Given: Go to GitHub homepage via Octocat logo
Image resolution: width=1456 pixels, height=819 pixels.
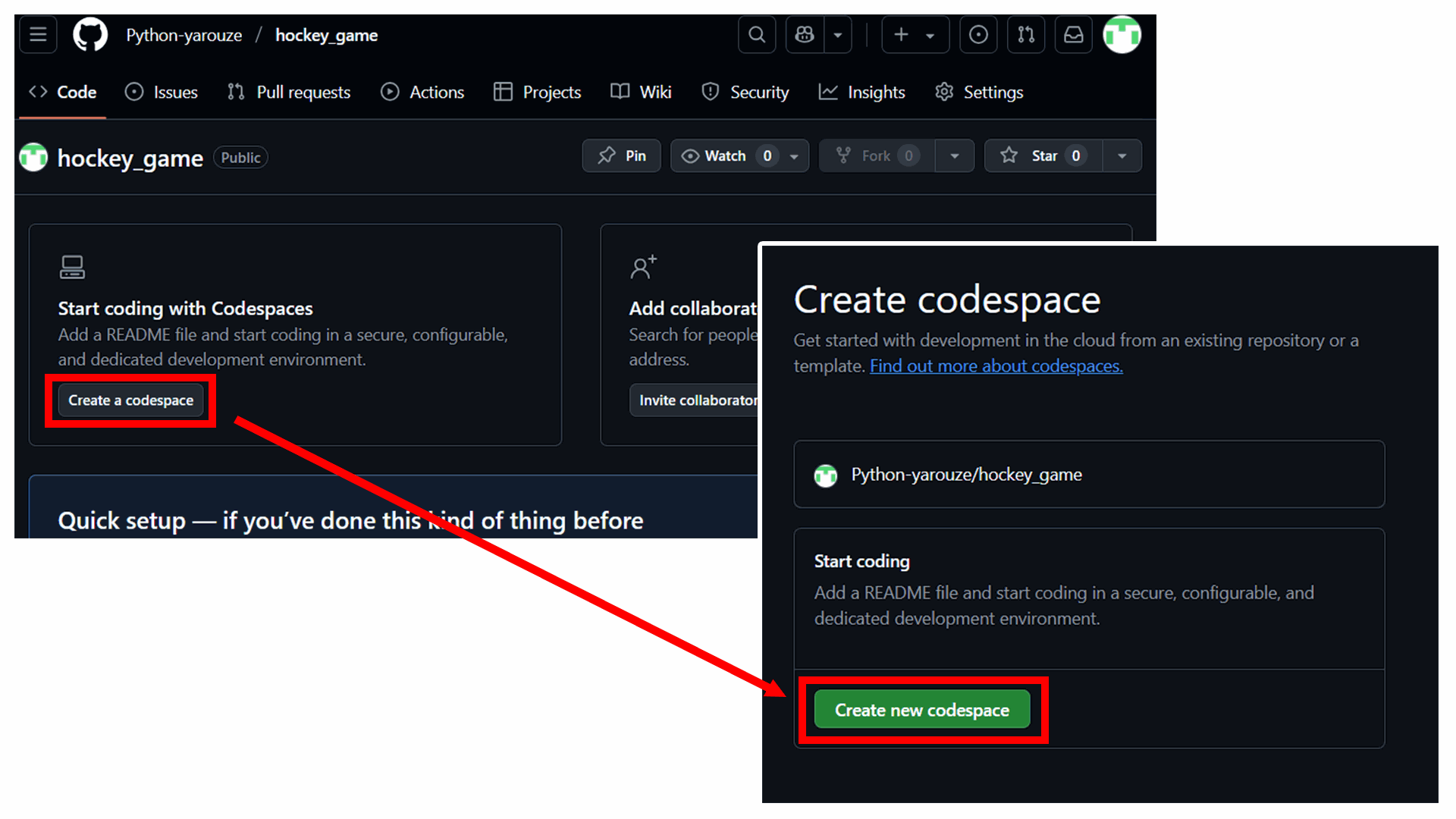Looking at the screenshot, I should click(x=90, y=35).
